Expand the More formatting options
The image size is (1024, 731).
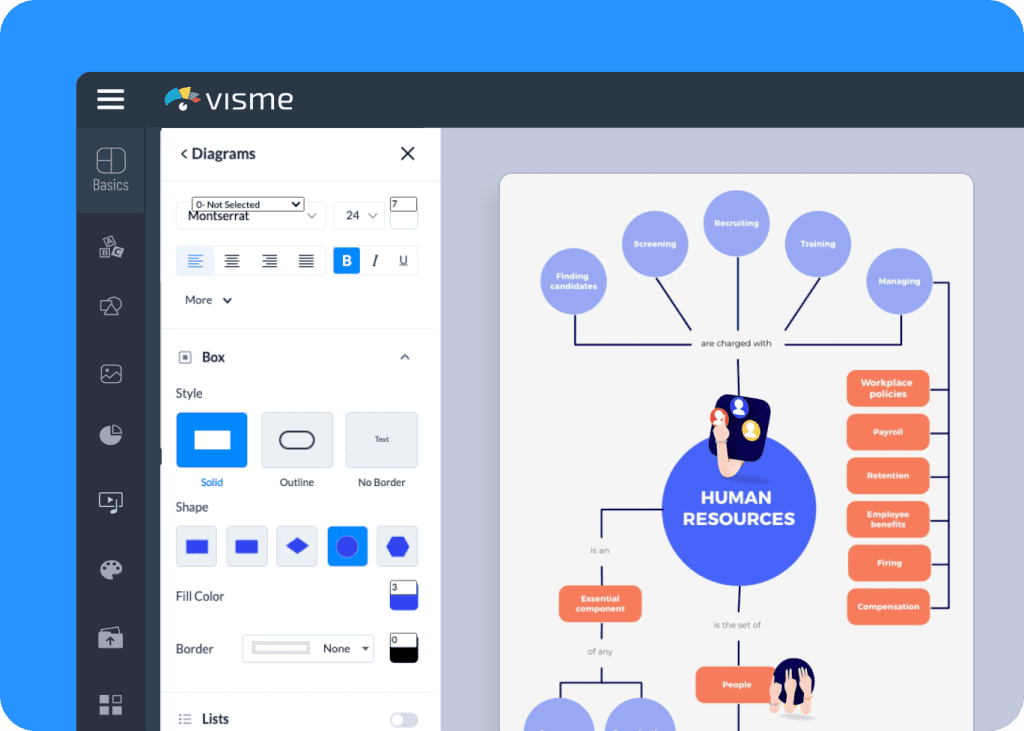point(207,299)
